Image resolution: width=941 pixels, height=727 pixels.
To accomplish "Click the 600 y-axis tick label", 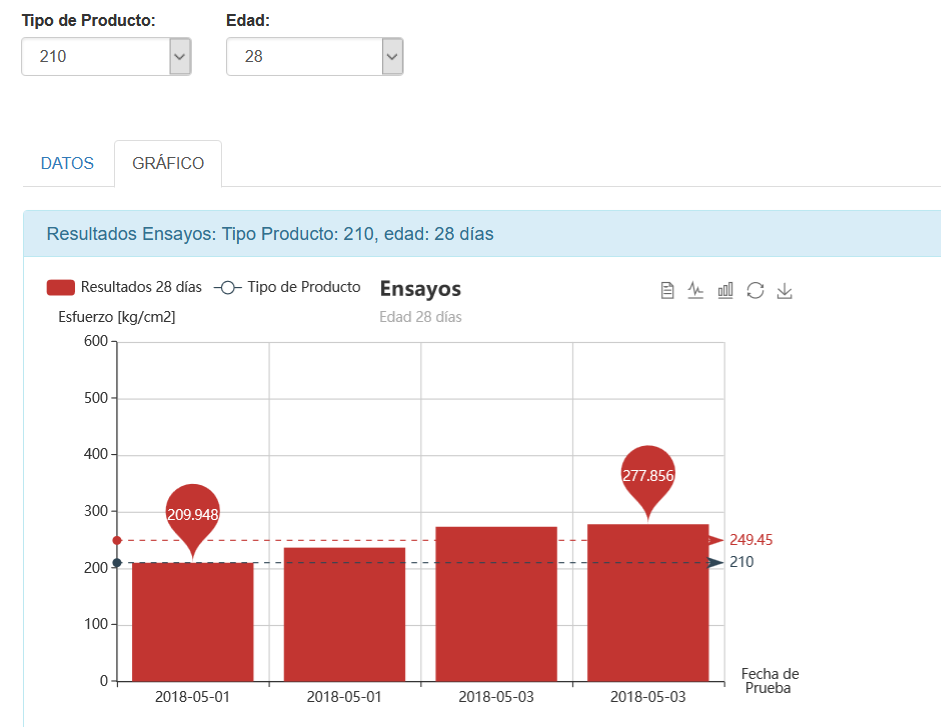I will coord(95,341).
